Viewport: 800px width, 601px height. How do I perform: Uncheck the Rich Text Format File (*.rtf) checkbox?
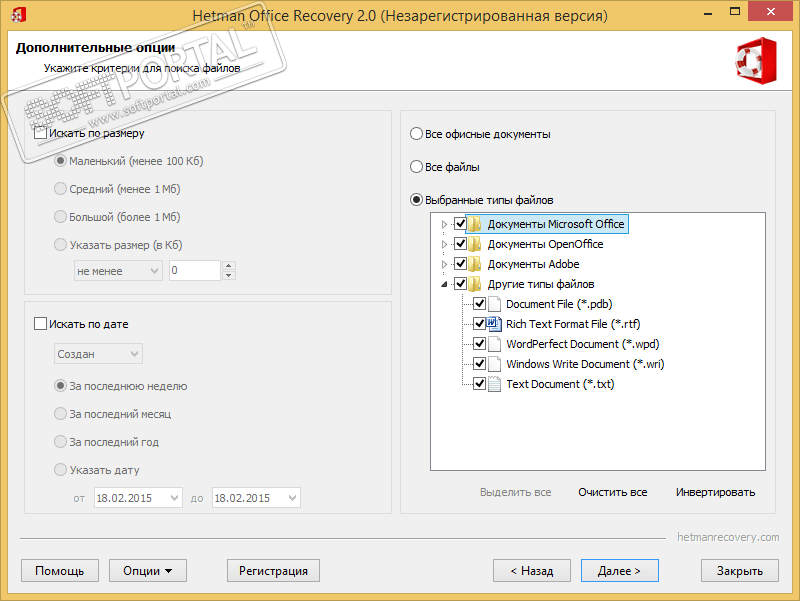click(479, 323)
